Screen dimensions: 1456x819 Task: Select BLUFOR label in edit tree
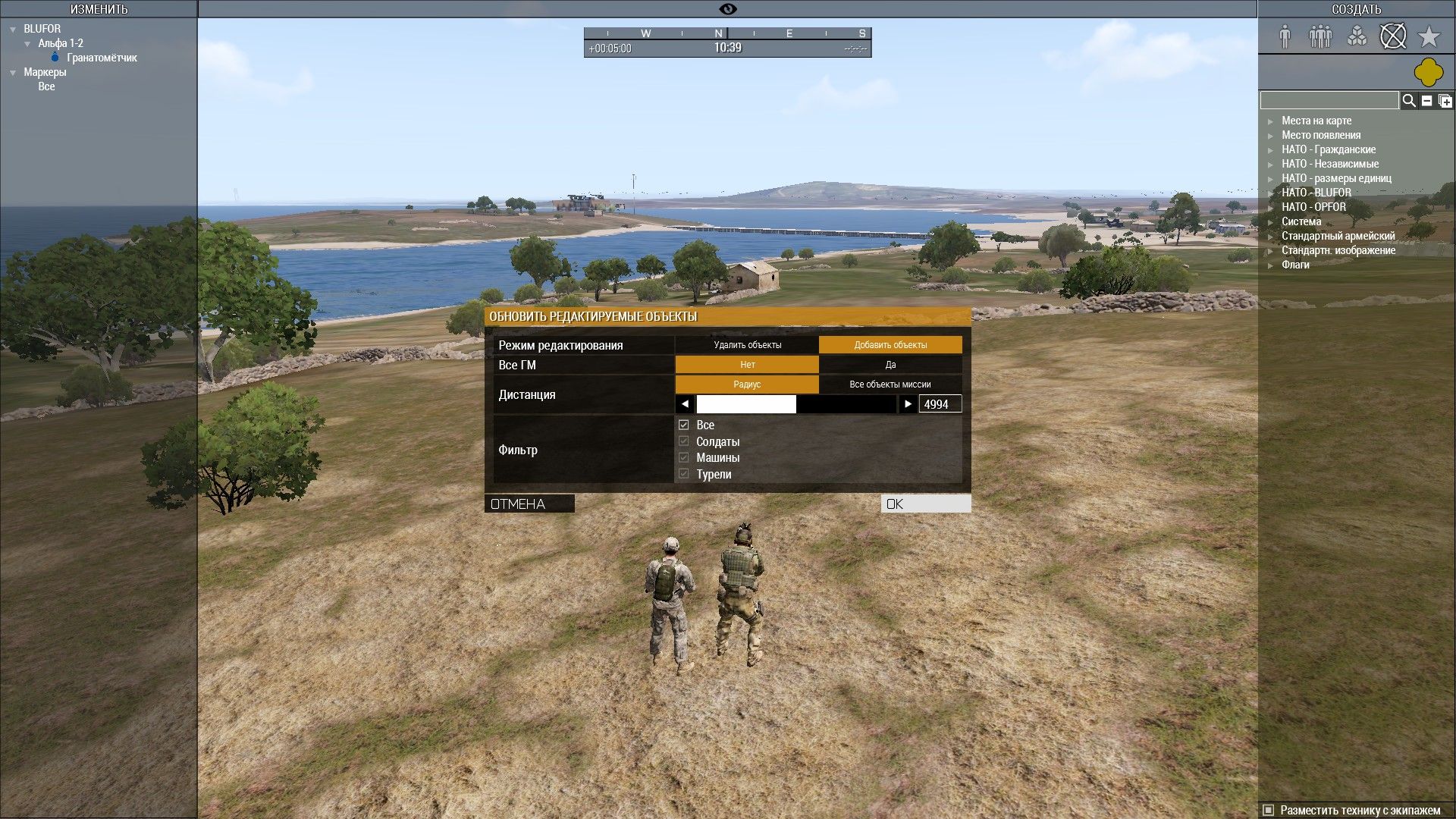point(42,29)
